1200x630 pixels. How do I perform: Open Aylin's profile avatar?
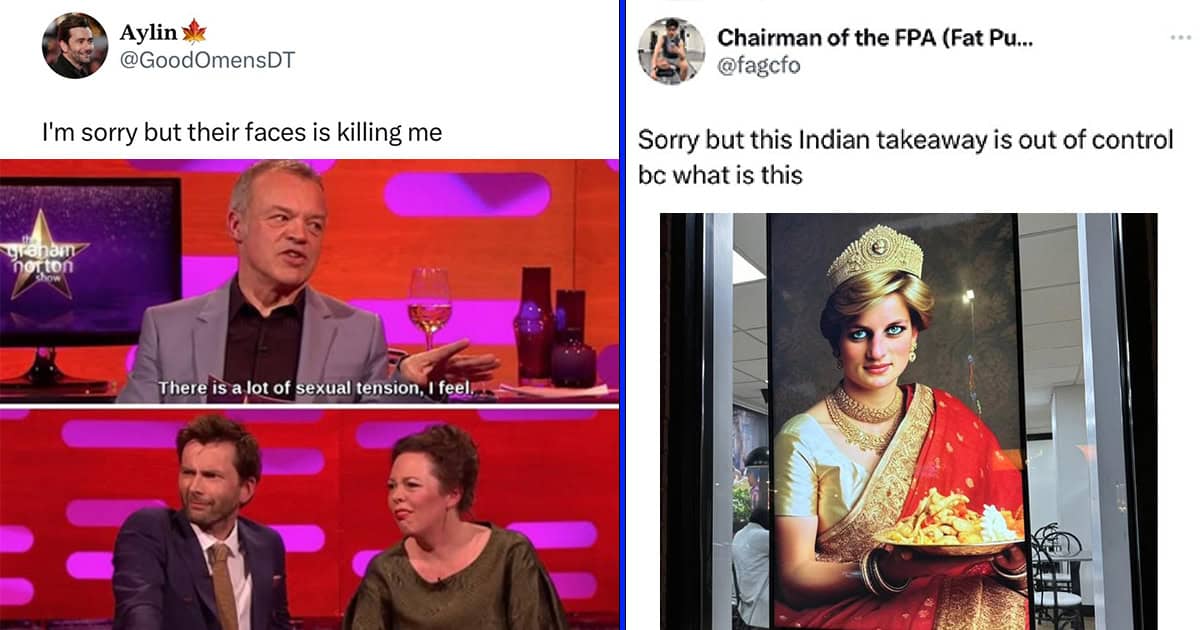point(75,45)
